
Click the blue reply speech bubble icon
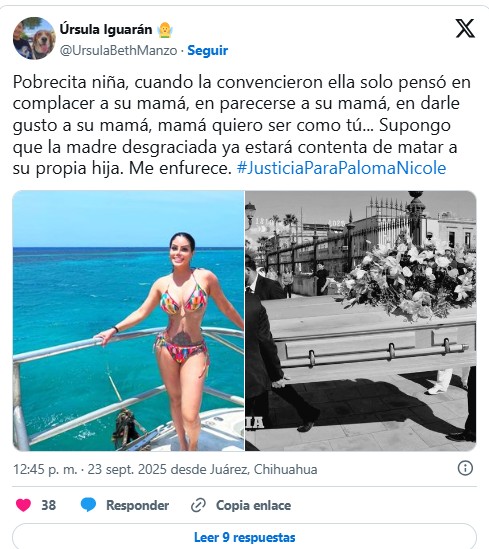click(88, 505)
